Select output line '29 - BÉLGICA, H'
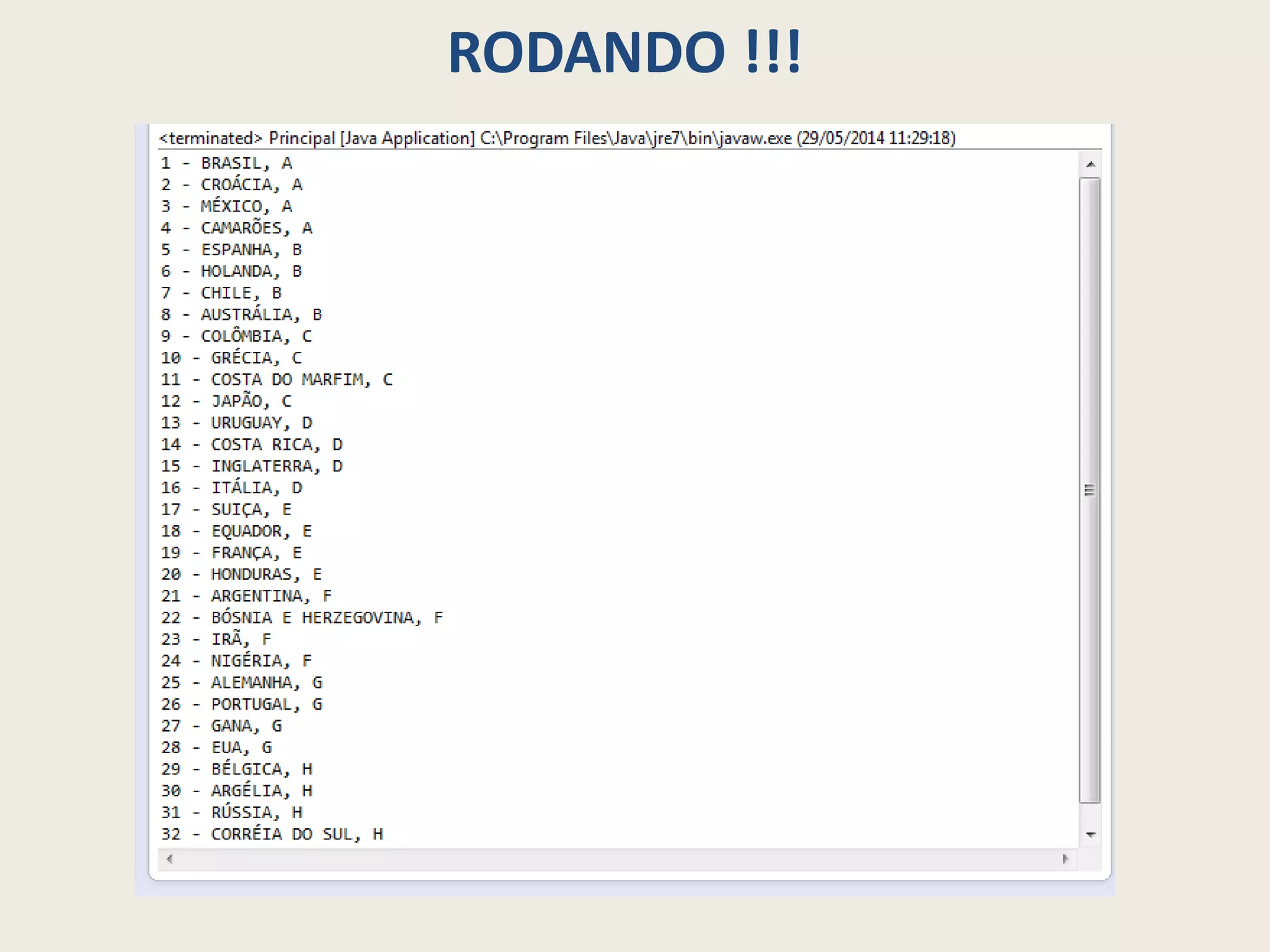Image resolution: width=1270 pixels, height=952 pixels. tap(236, 769)
